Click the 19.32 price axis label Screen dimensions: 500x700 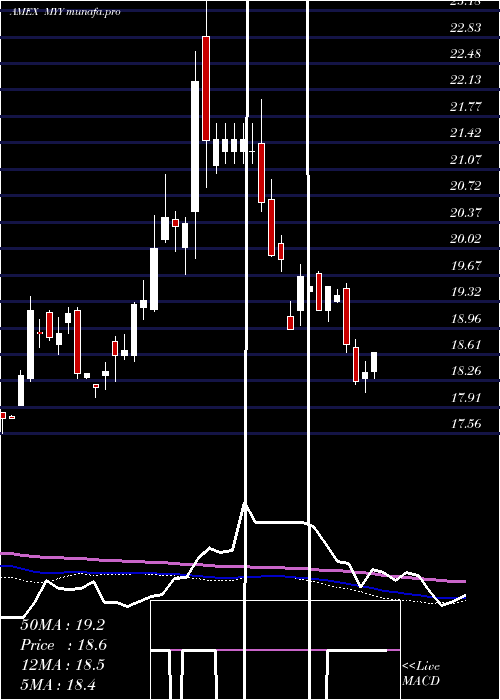(466, 292)
